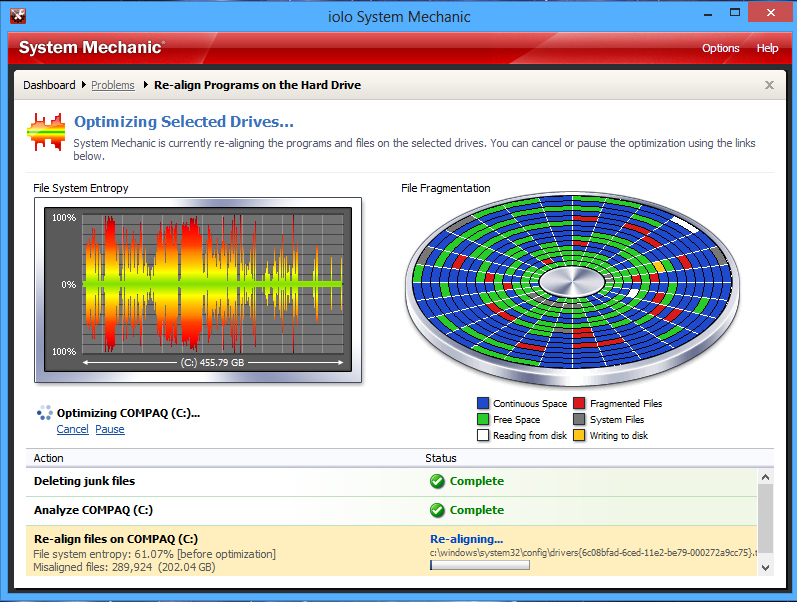Select the Analyze COMPAQ (C:) row

tap(391, 510)
